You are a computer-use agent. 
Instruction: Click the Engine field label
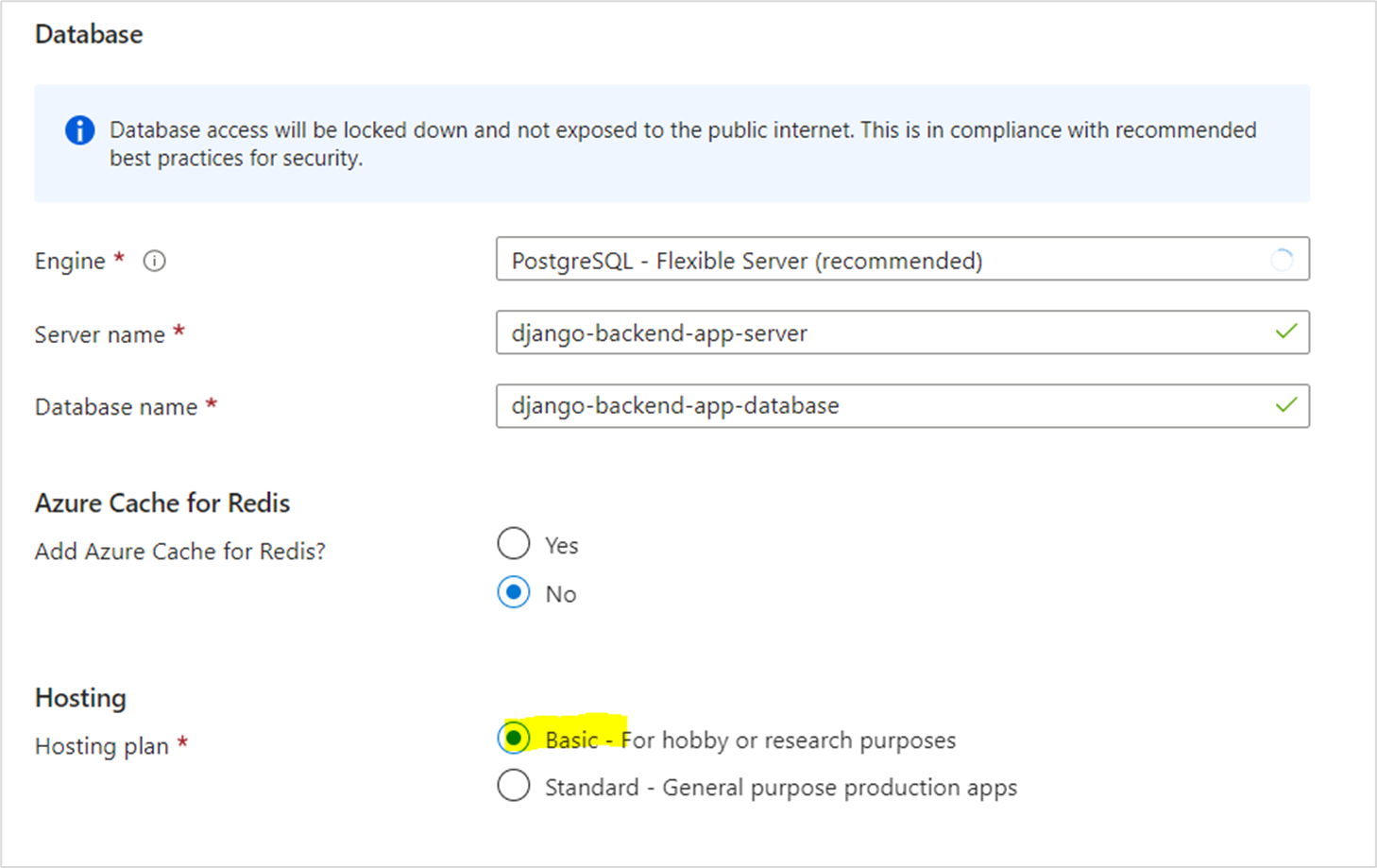point(70,261)
